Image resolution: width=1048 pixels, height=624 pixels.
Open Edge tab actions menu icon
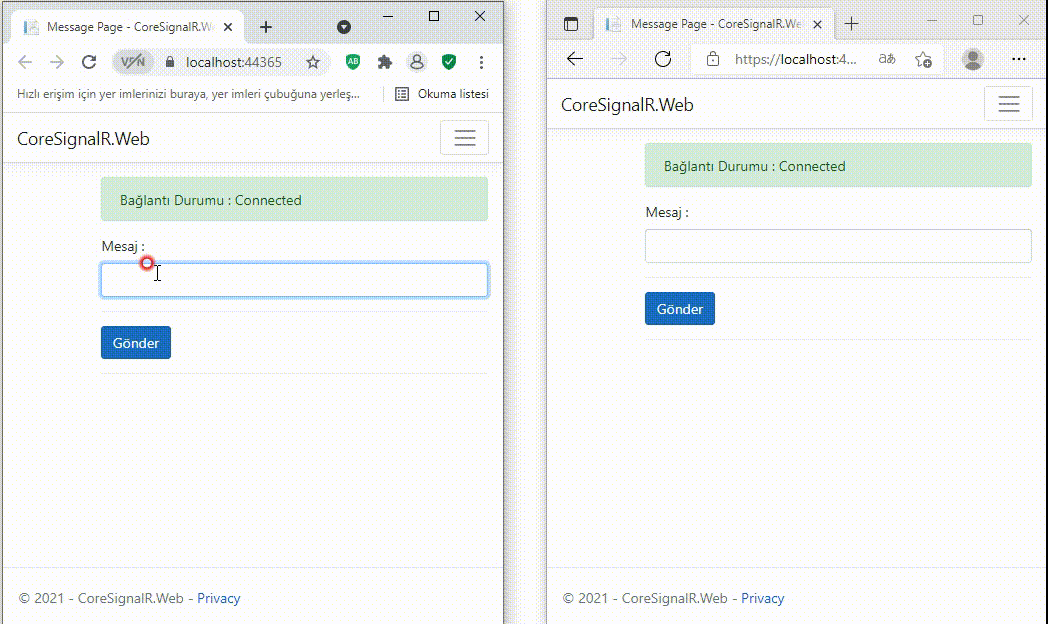(x=571, y=24)
